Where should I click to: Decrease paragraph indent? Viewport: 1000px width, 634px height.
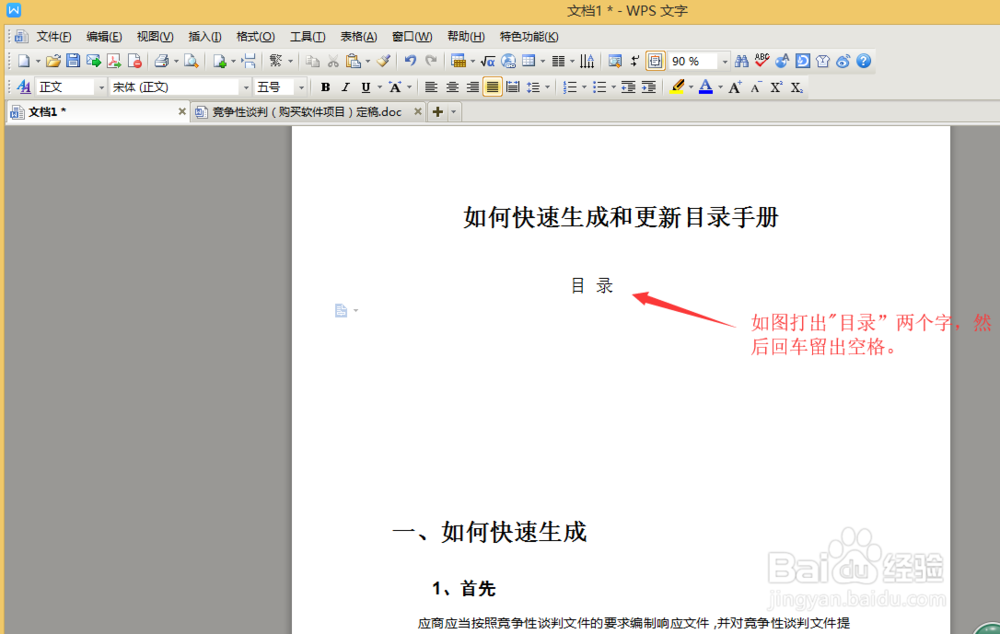coord(628,87)
